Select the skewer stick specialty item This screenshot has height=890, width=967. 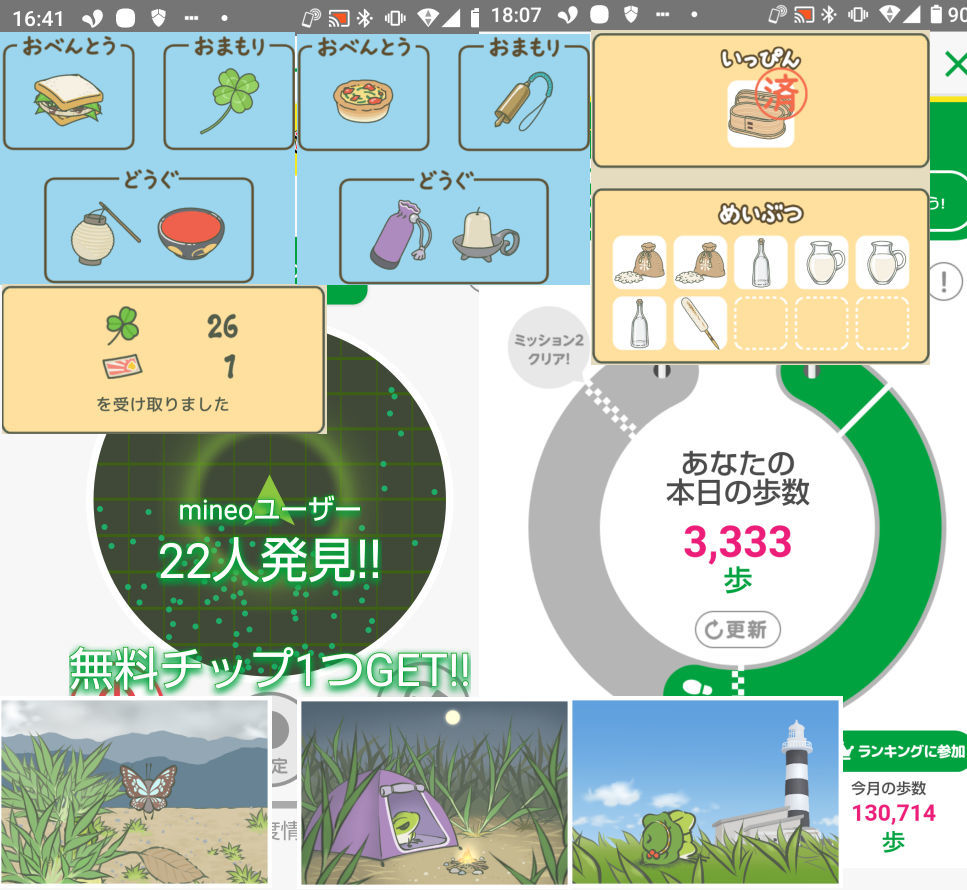tap(700, 323)
